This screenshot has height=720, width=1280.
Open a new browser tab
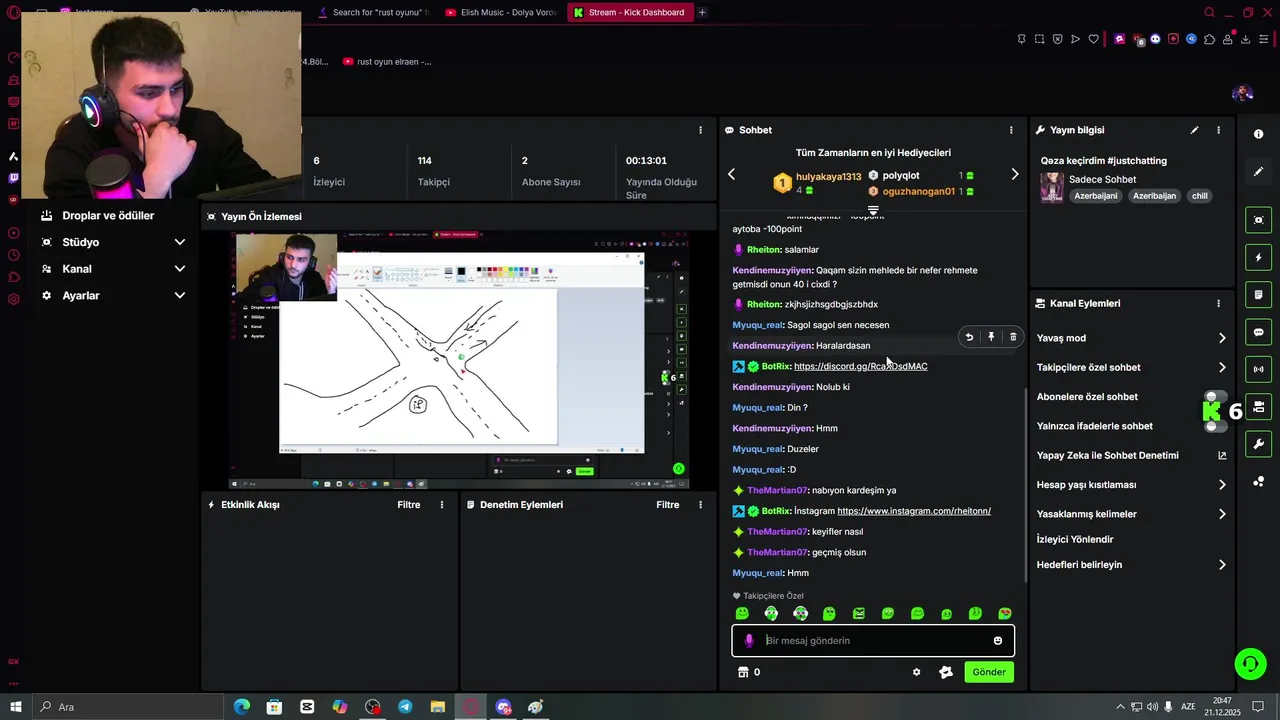tap(702, 12)
